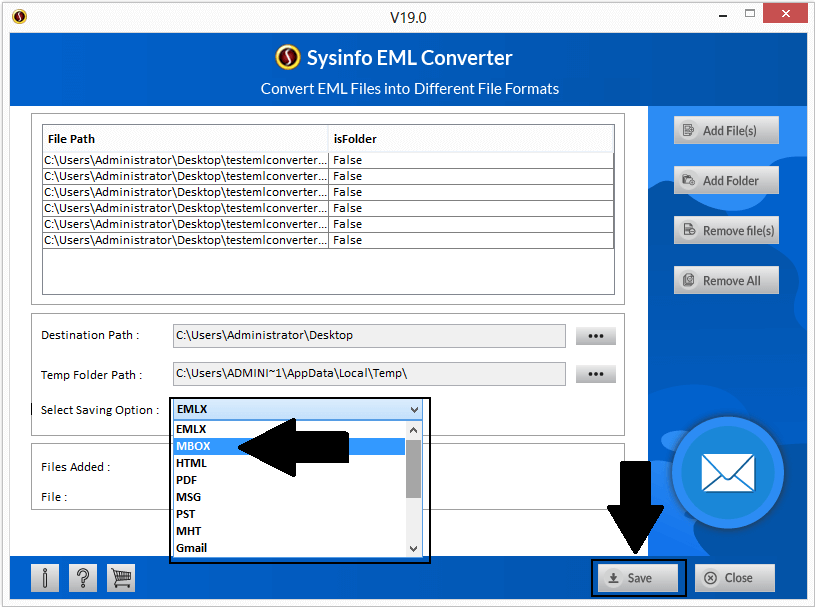Click the Close button in bottom bar
The image size is (815, 607).
pos(734,578)
